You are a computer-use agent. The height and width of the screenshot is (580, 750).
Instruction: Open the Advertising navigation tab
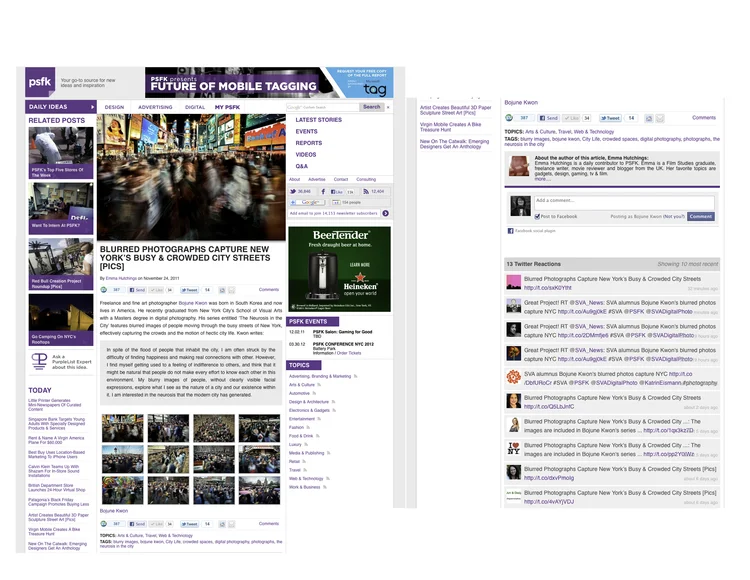click(155, 107)
